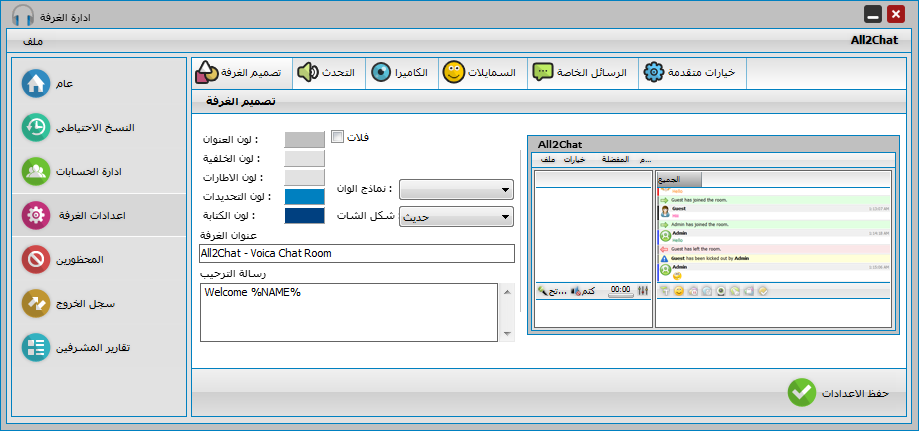
Task: Click the رسالة الترحيب welcome message box
Action: pyautogui.click(x=348, y=311)
